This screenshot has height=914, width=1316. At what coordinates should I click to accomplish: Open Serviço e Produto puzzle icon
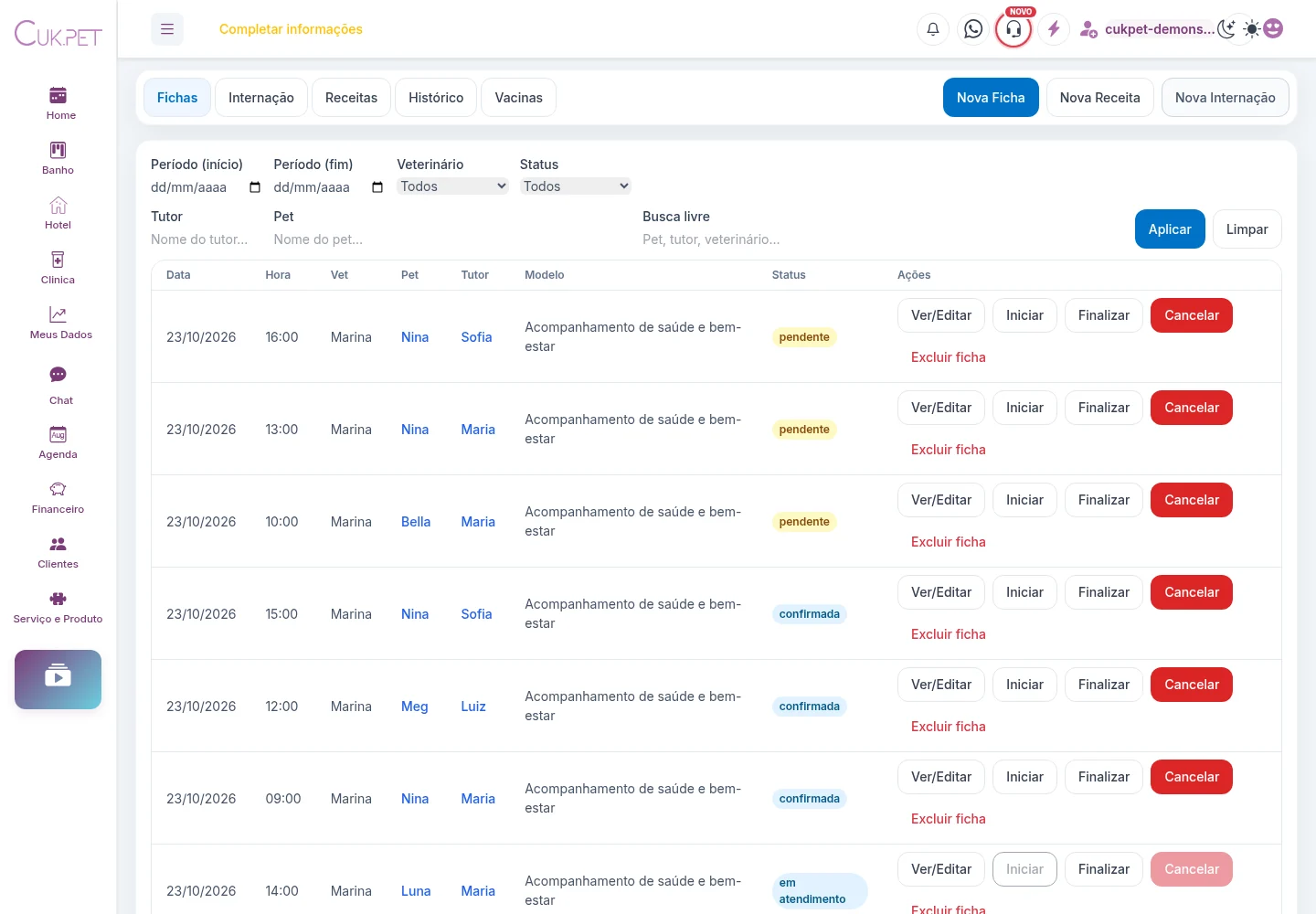click(x=58, y=599)
